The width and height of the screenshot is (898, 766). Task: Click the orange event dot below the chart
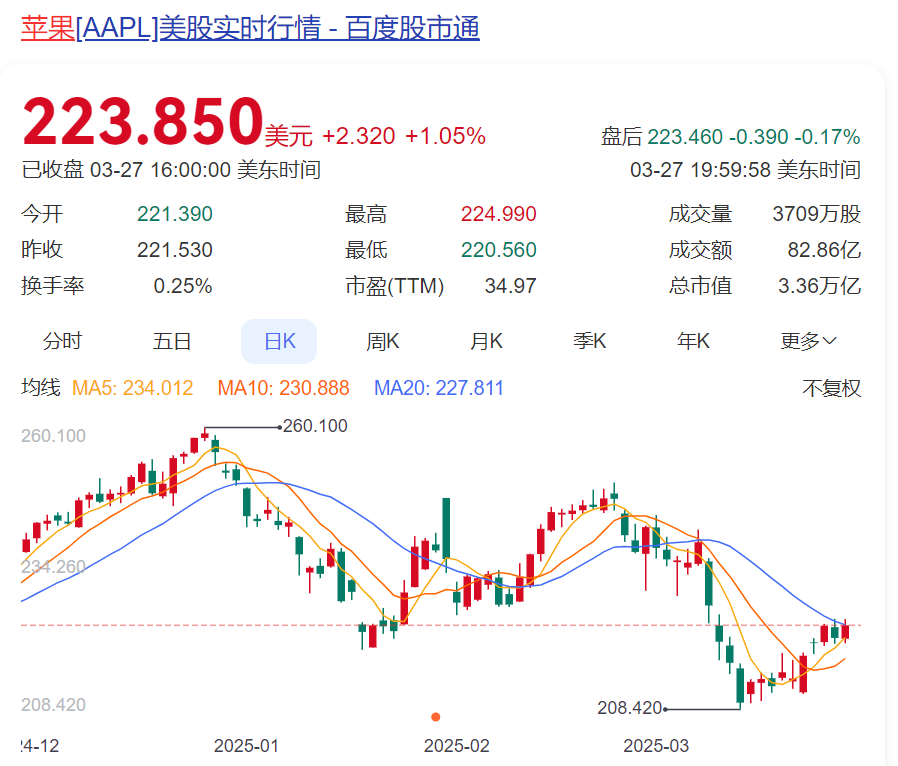[x=435, y=717]
